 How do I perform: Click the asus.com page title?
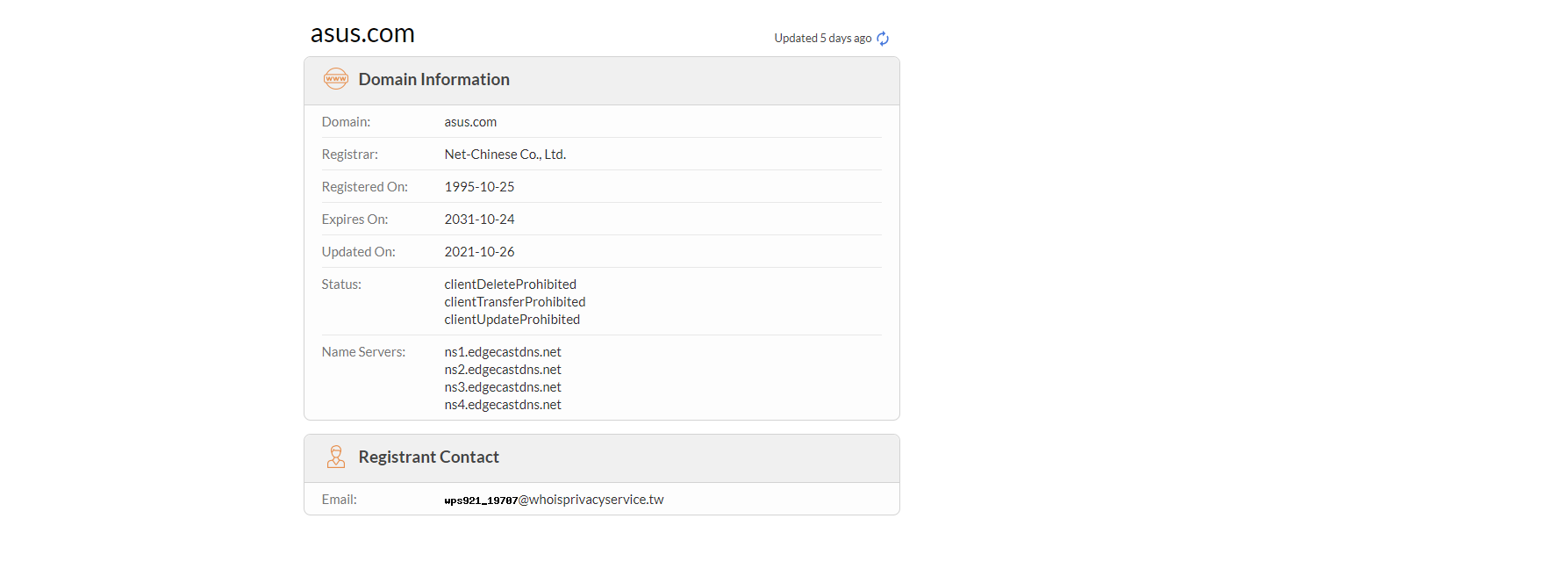click(x=362, y=33)
